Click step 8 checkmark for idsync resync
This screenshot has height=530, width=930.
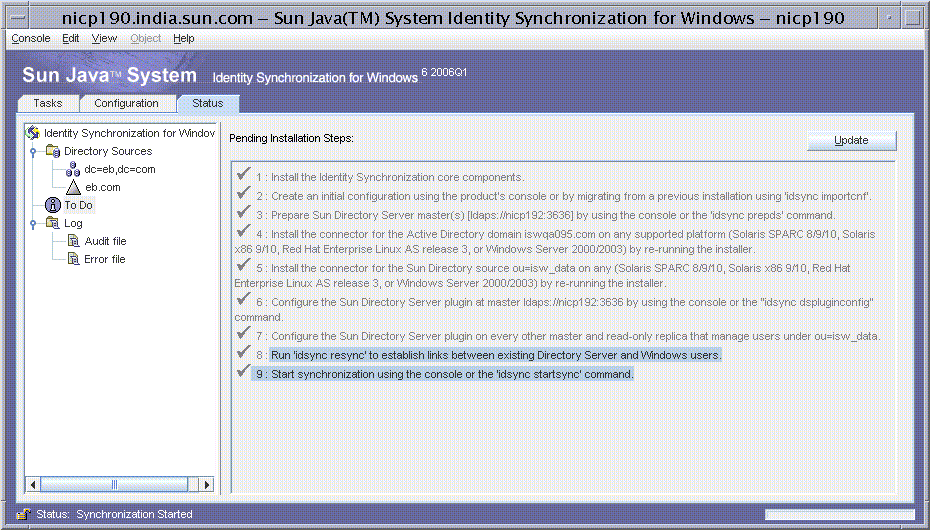(243, 352)
